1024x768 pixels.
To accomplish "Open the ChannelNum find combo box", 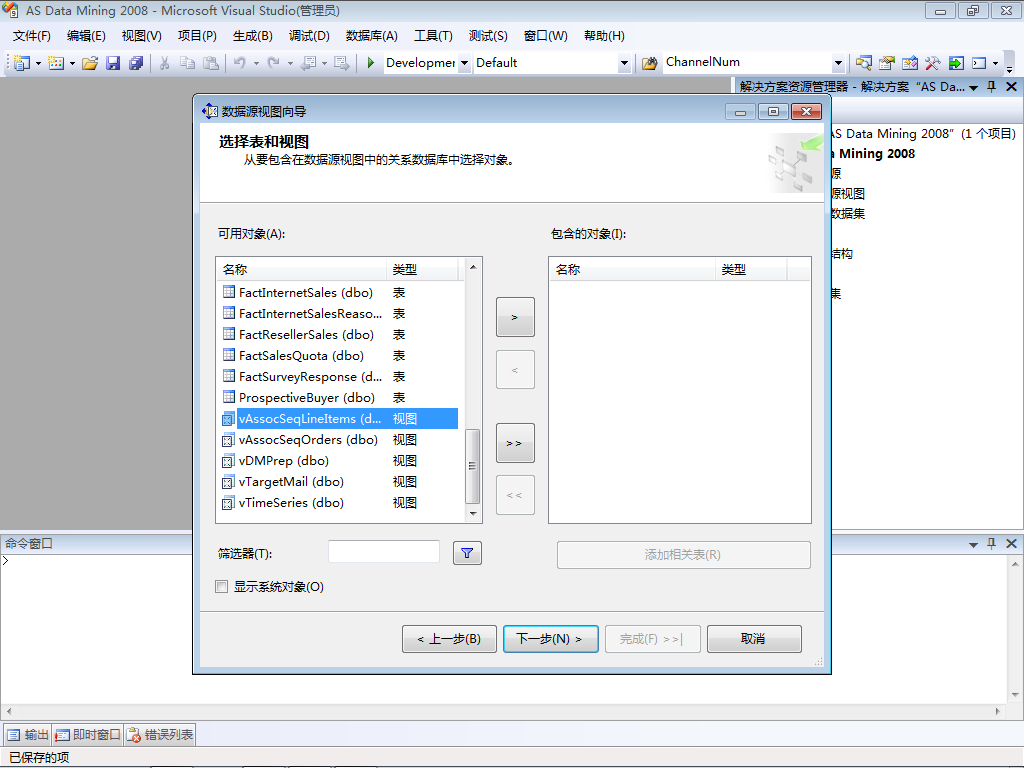I will pyautogui.click(x=838, y=63).
